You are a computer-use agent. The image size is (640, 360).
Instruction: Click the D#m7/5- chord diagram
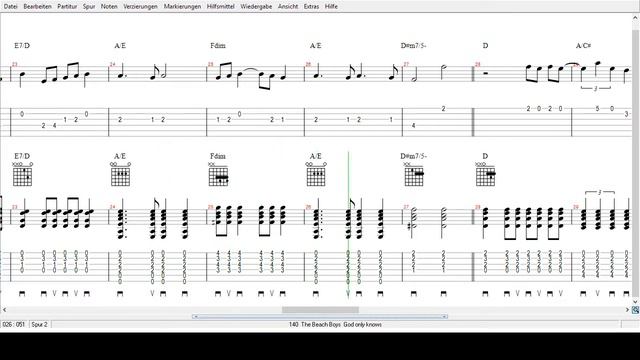pos(414,174)
